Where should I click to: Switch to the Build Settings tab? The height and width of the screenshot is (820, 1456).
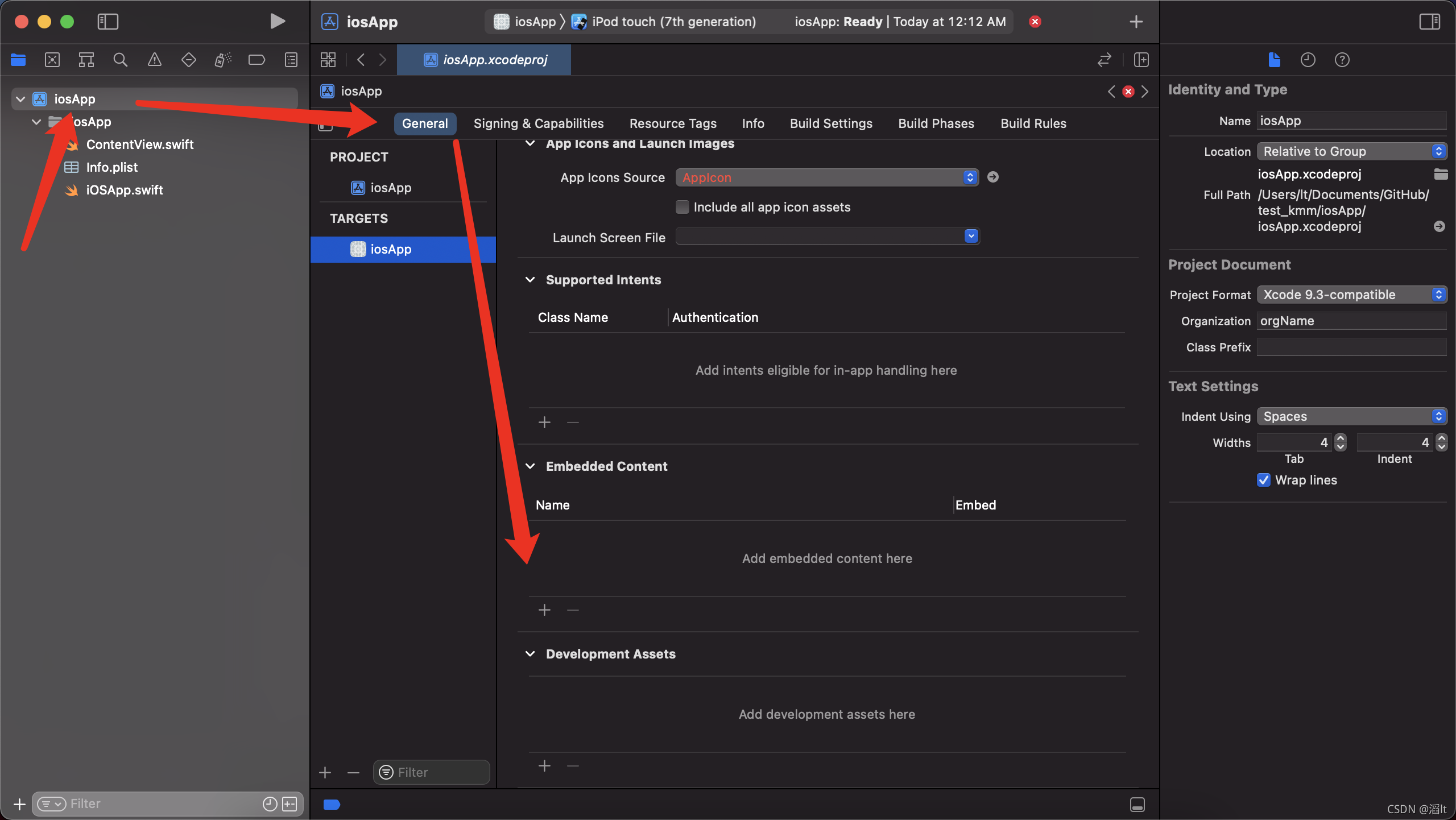click(x=830, y=123)
